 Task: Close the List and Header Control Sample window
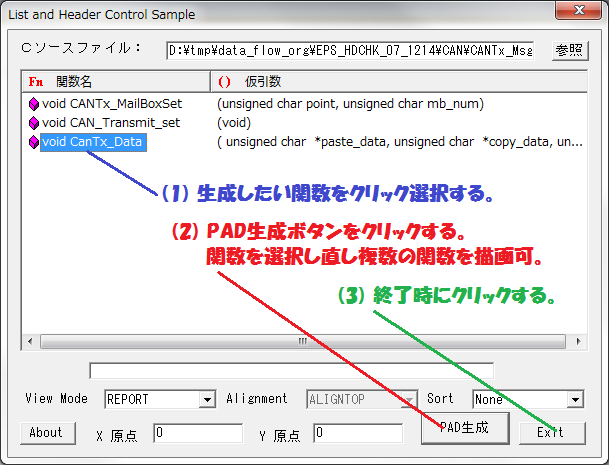(579, 10)
